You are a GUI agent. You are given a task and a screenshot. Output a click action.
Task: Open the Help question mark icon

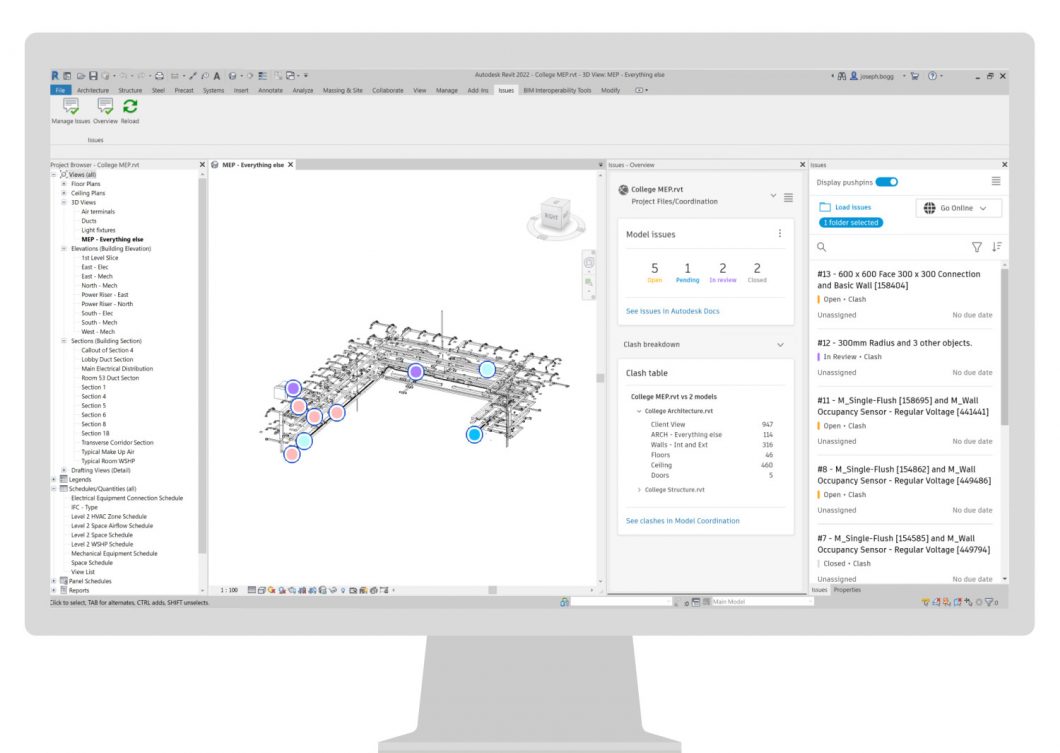pos(932,76)
